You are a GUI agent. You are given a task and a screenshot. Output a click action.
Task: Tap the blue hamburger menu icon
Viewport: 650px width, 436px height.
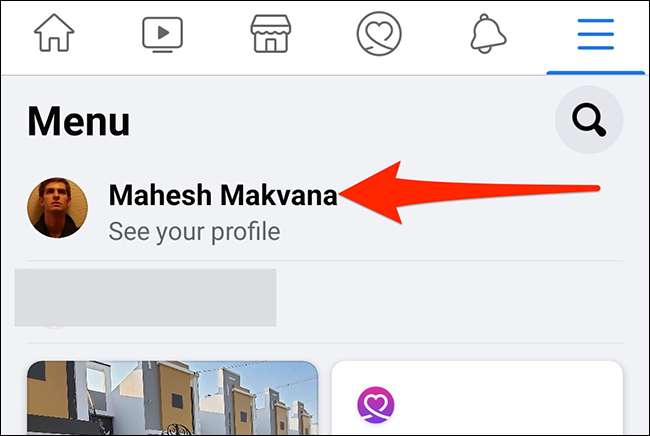coord(596,34)
